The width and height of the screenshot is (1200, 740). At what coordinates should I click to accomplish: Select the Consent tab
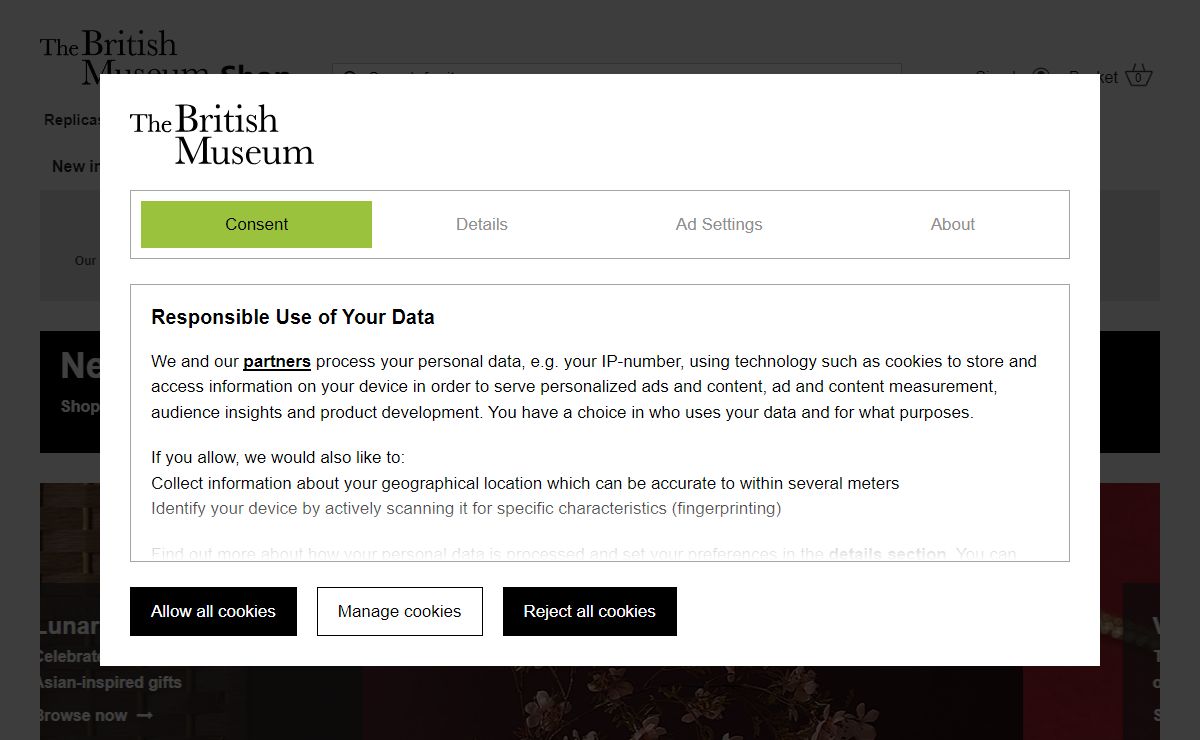(x=256, y=224)
